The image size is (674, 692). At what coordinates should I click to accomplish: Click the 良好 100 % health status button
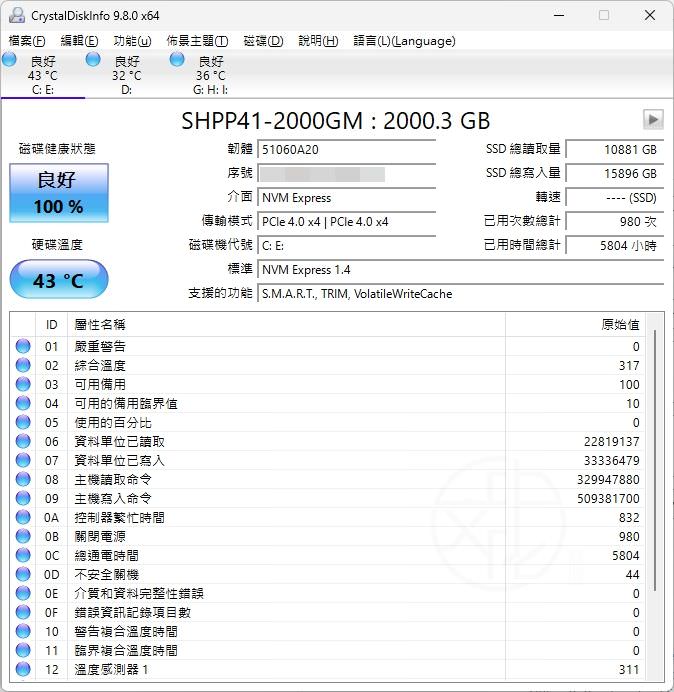pyautogui.click(x=59, y=193)
